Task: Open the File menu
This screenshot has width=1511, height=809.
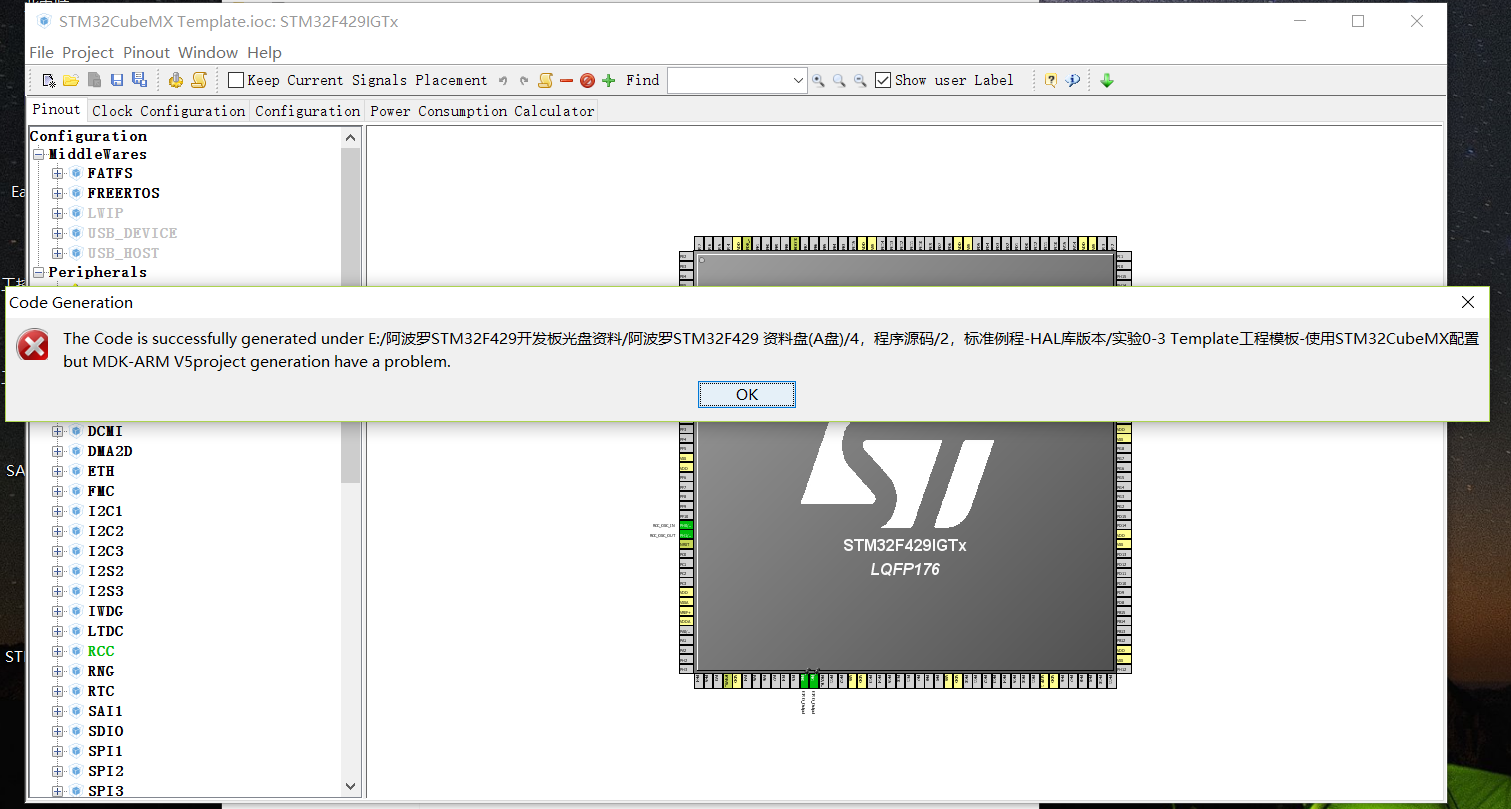Action: (41, 52)
